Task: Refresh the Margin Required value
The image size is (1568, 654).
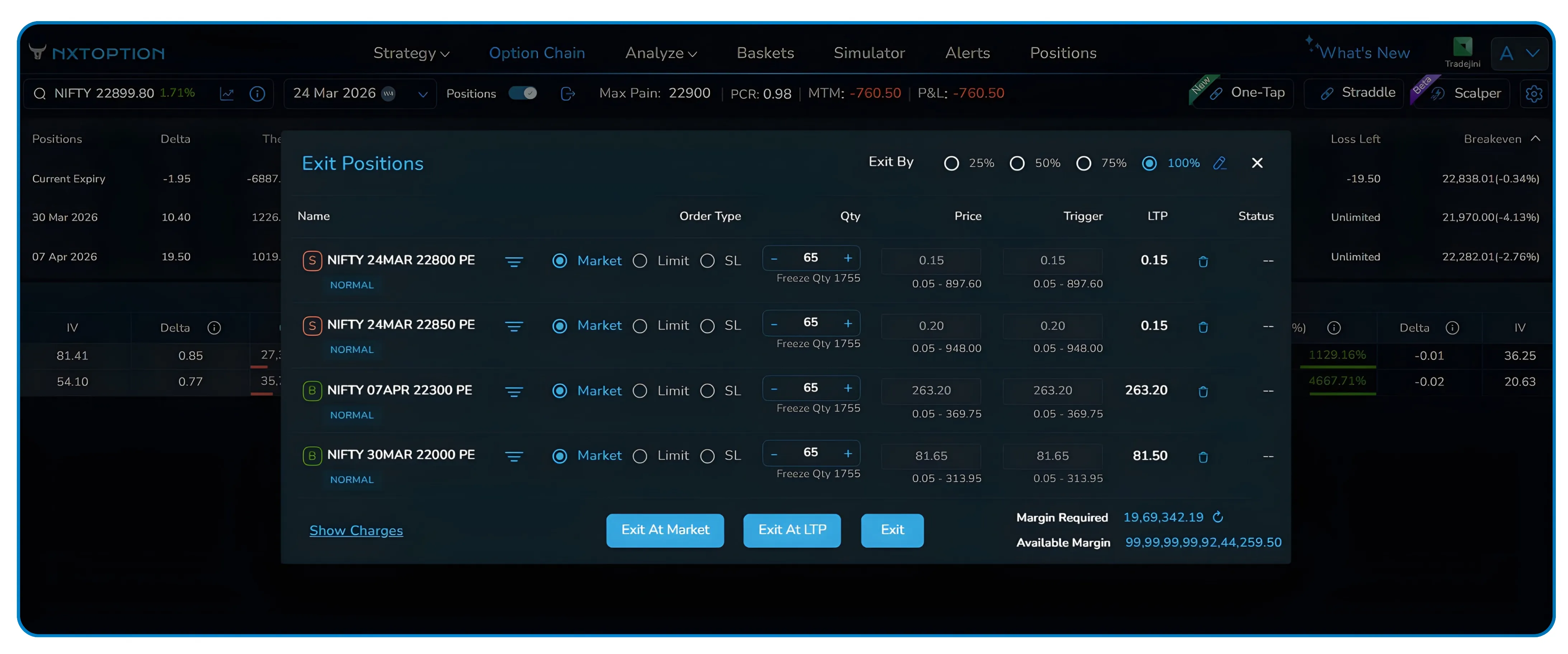Action: (x=1218, y=517)
